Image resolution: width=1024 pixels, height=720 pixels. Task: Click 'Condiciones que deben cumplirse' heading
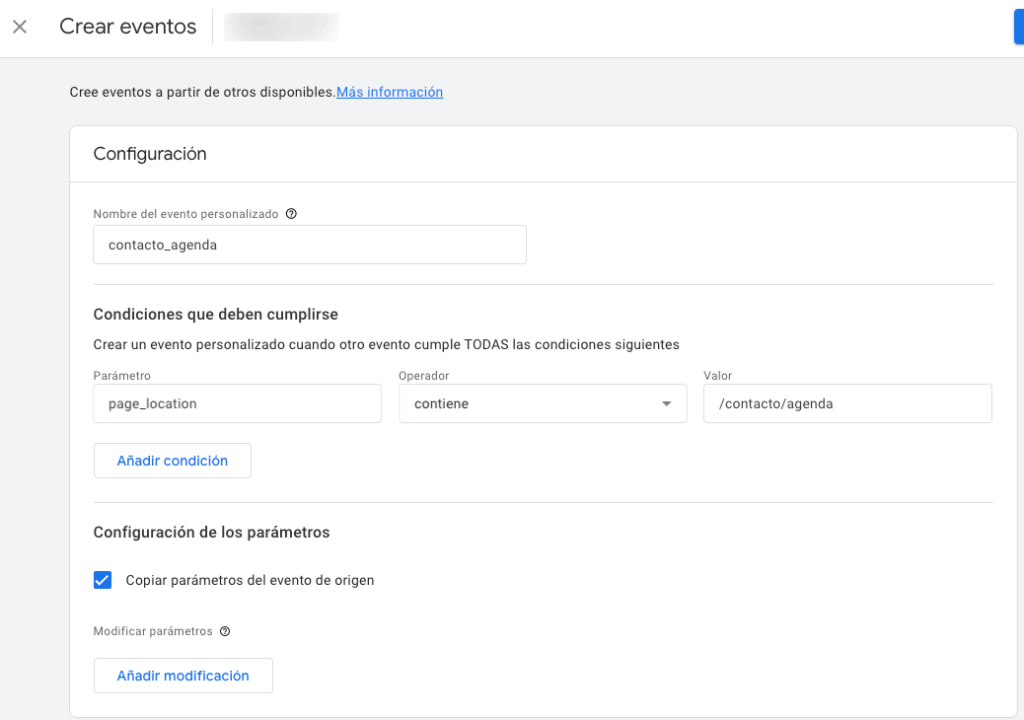[x=215, y=314]
